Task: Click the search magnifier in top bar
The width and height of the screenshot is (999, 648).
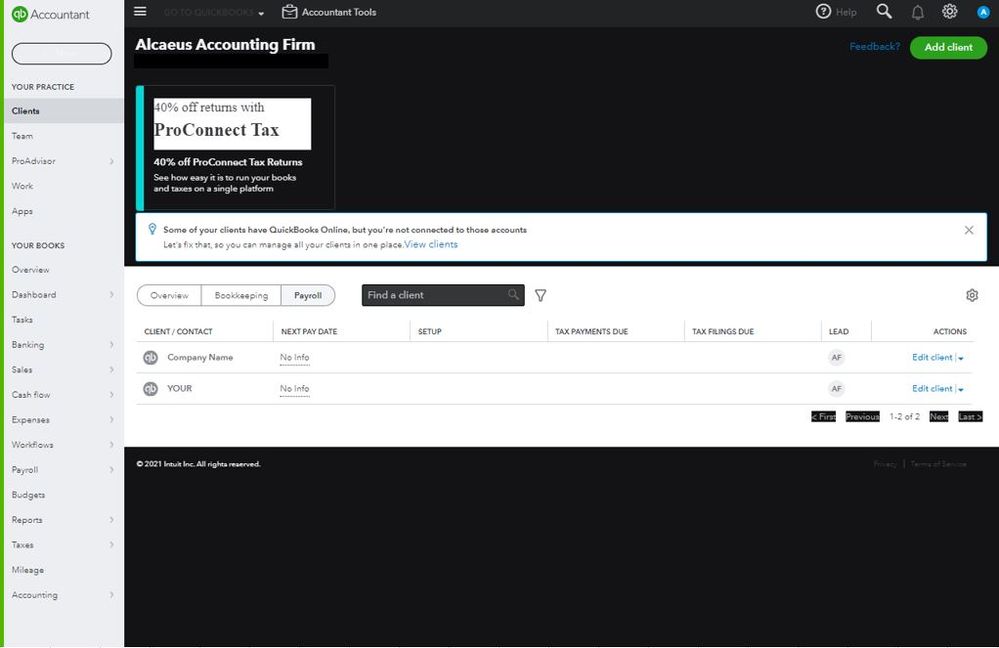Action: click(884, 11)
